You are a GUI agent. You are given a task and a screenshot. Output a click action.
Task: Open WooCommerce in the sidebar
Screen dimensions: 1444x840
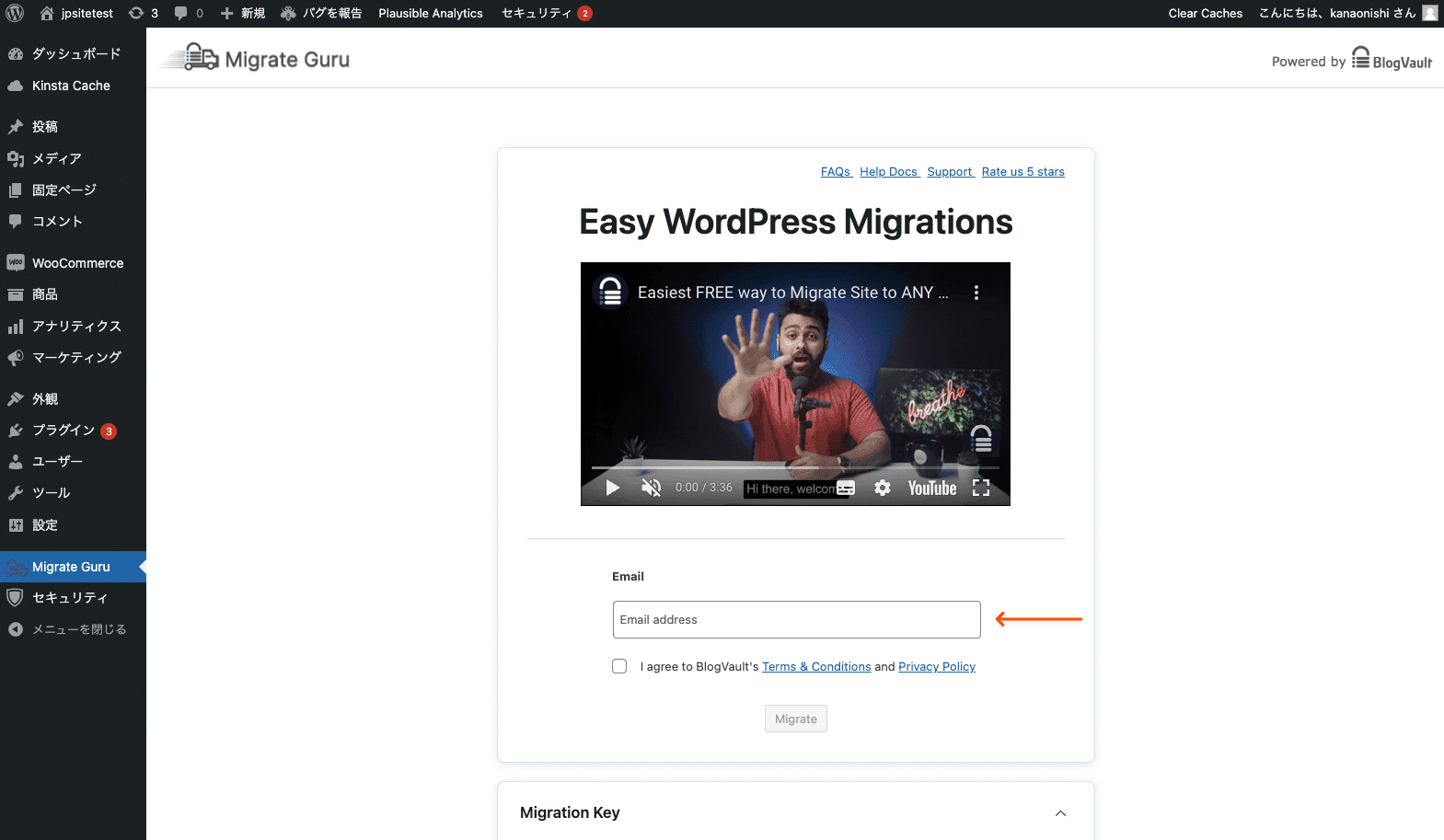point(77,263)
